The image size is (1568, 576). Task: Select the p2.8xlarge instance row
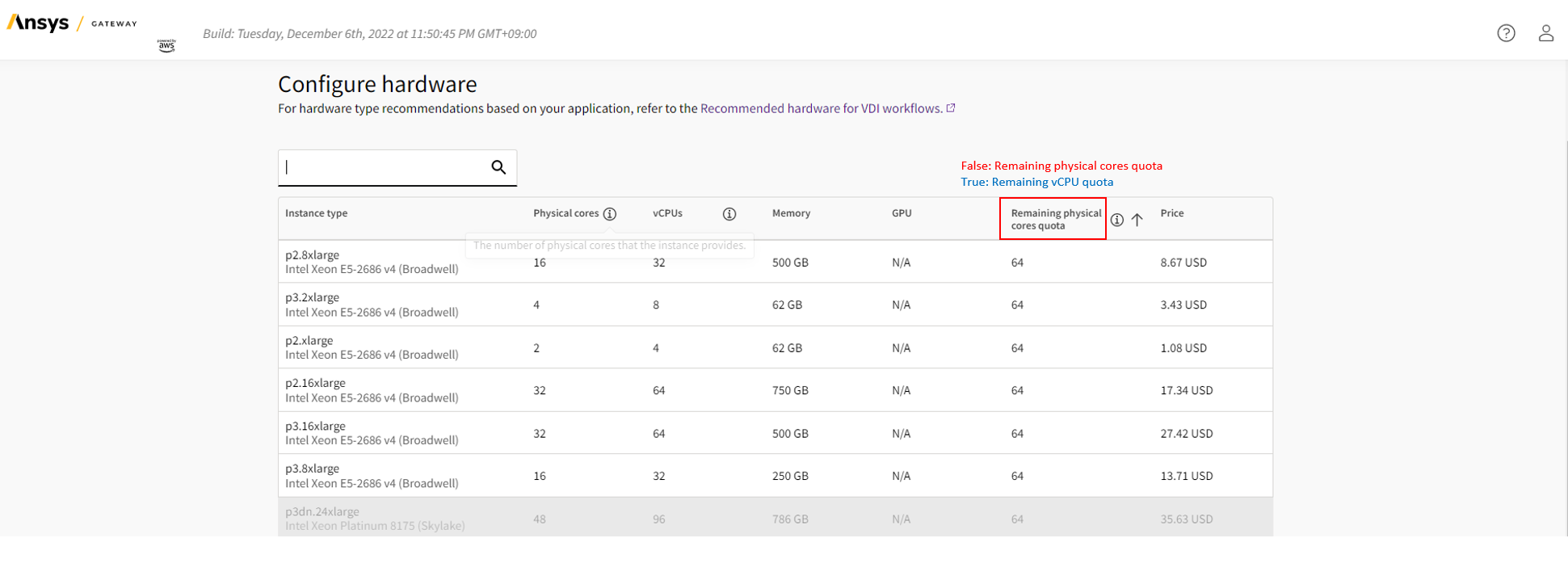click(776, 262)
